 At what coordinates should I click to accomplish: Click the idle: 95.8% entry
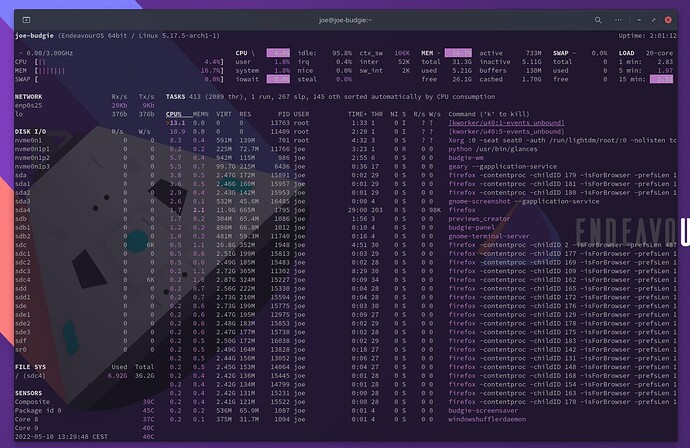coord(325,53)
